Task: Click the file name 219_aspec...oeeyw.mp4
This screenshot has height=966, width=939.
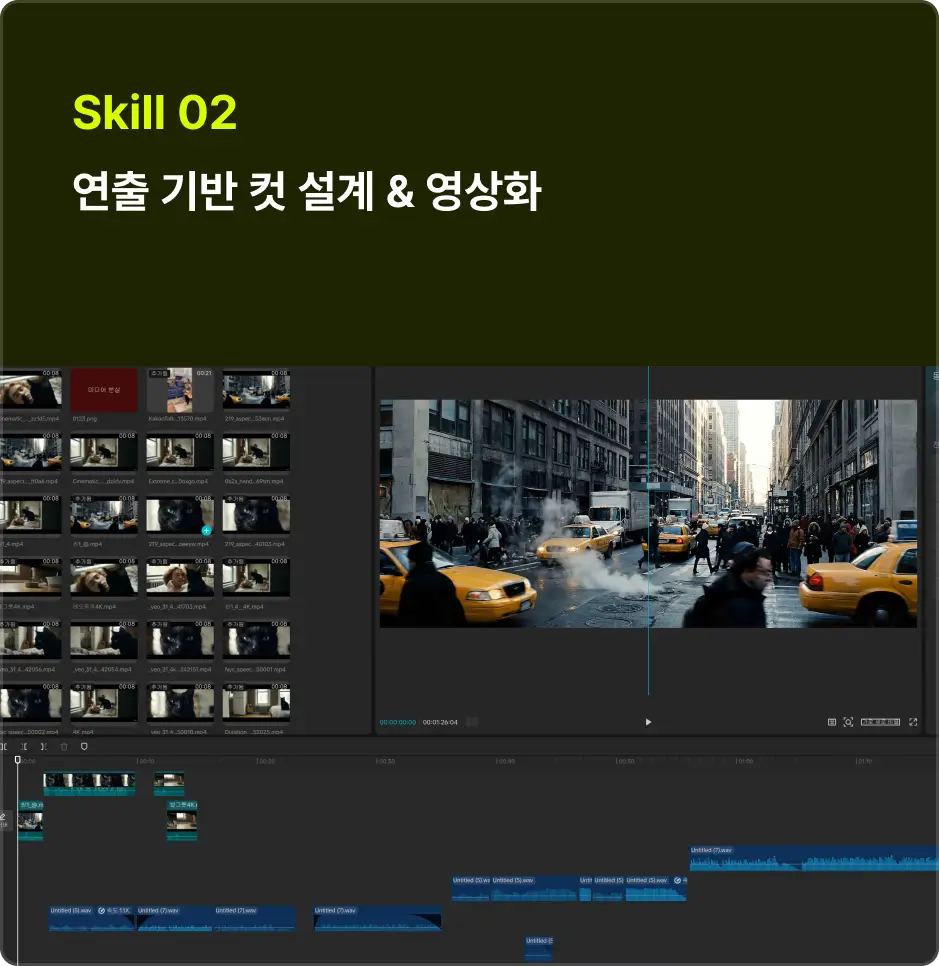Action: coord(179,544)
